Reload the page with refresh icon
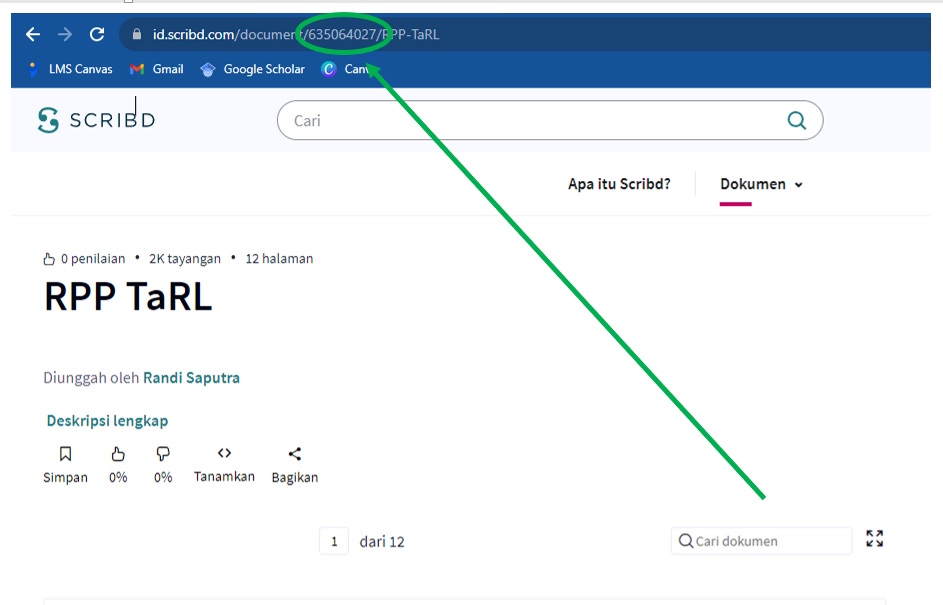The height and width of the screenshot is (605, 943). [97, 35]
